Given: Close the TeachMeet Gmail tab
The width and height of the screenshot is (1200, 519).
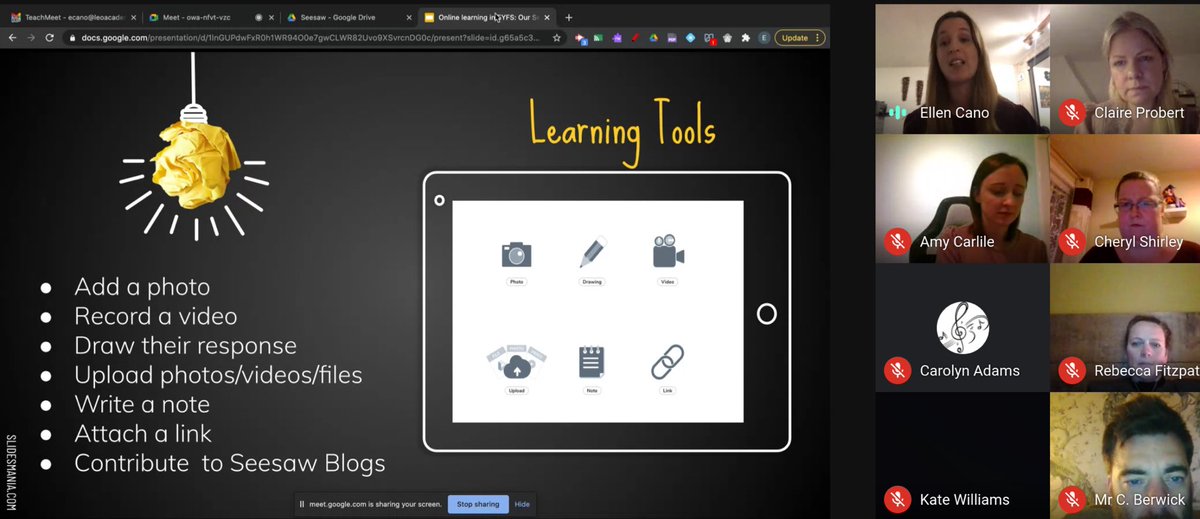Looking at the screenshot, I should click(x=133, y=17).
